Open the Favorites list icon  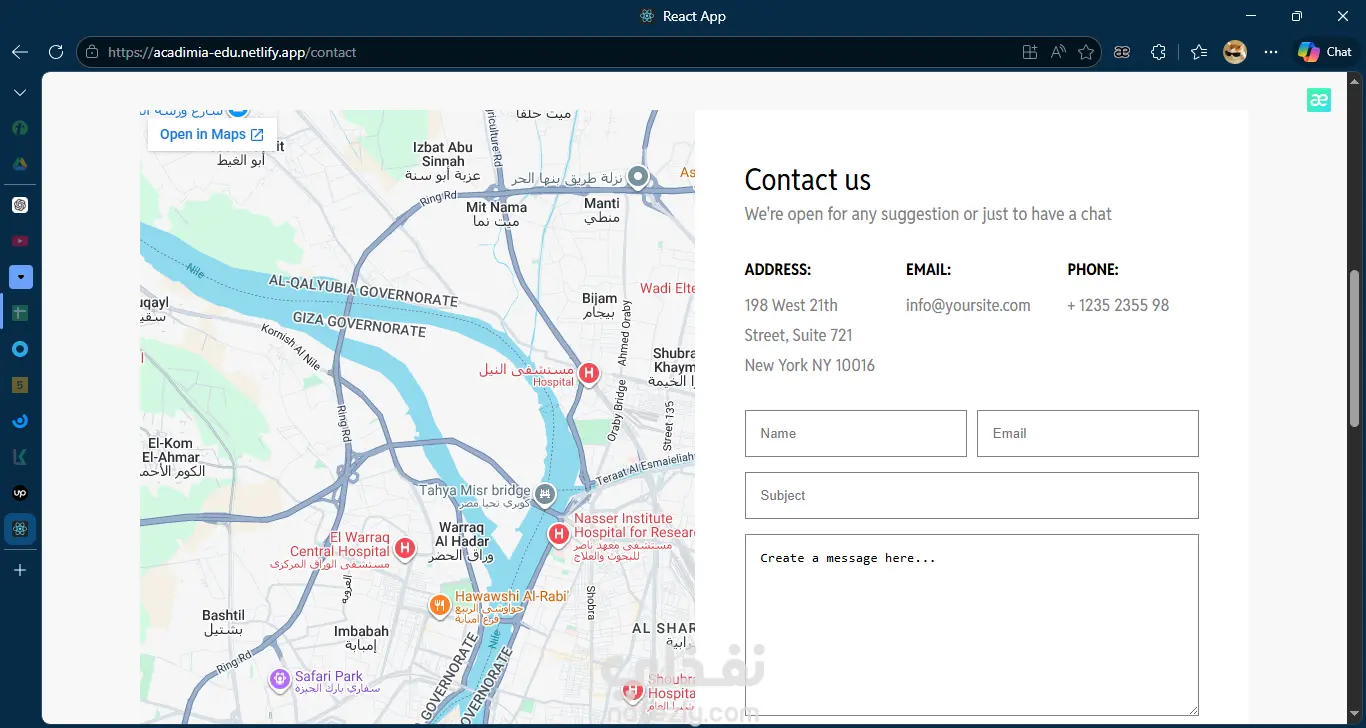pyautogui.click(x=1199, y=52)
